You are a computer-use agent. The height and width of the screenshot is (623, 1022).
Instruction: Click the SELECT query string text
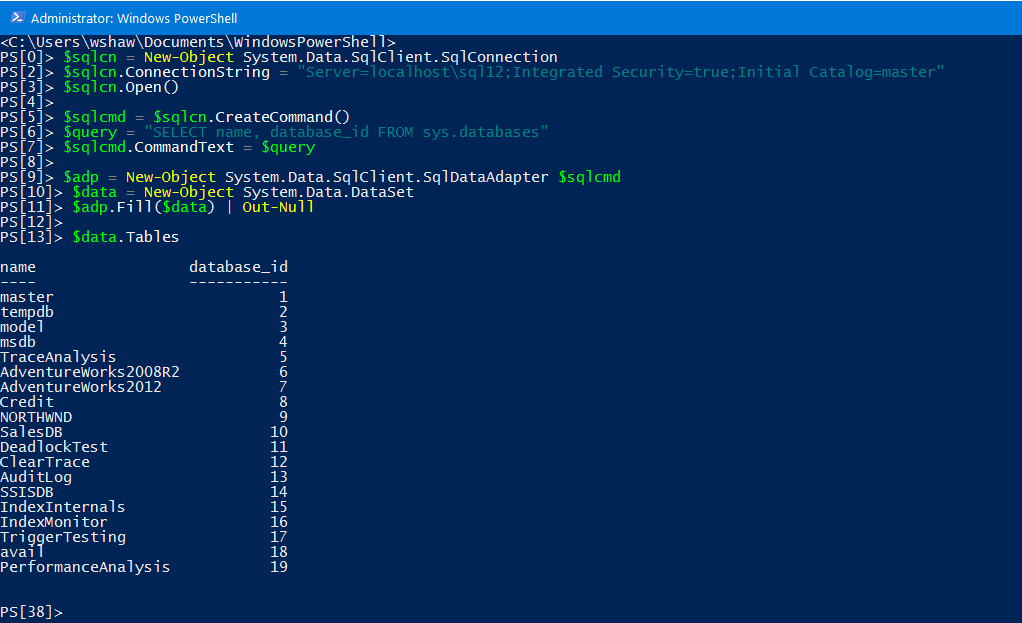pyautogui.click(x=346, y=132)
